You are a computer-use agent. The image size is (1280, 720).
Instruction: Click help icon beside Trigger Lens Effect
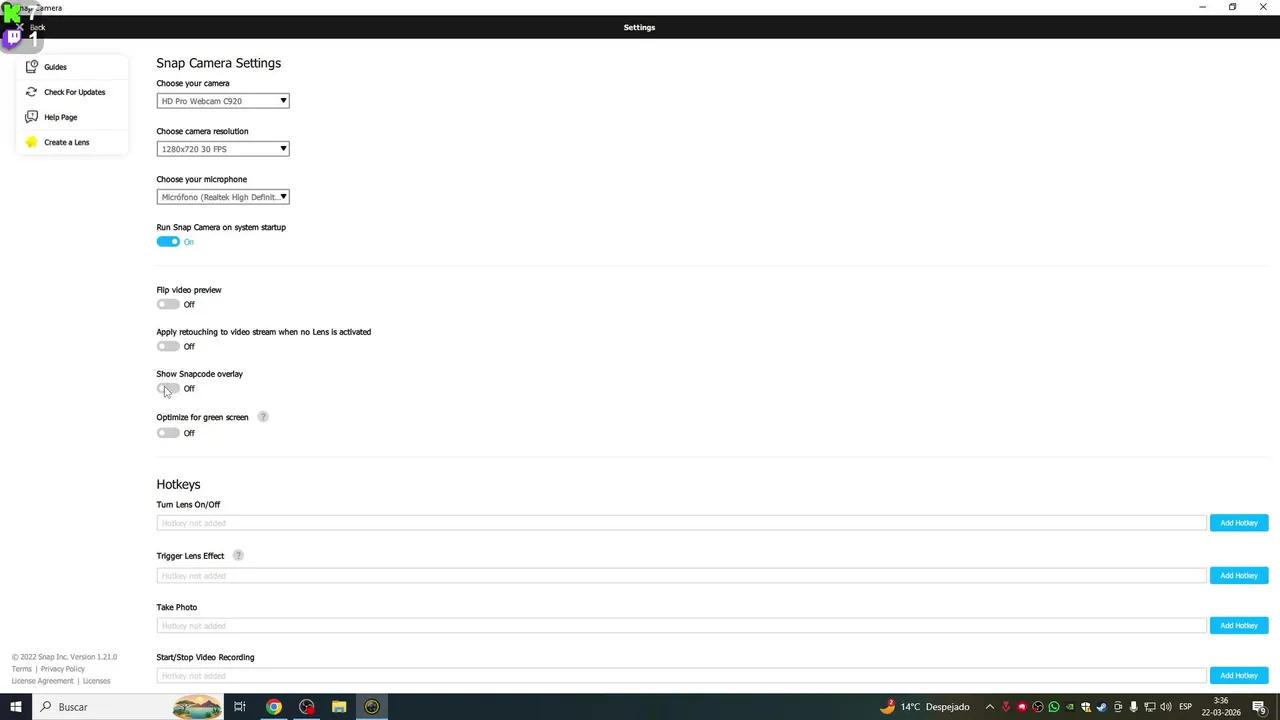[238, 555]
